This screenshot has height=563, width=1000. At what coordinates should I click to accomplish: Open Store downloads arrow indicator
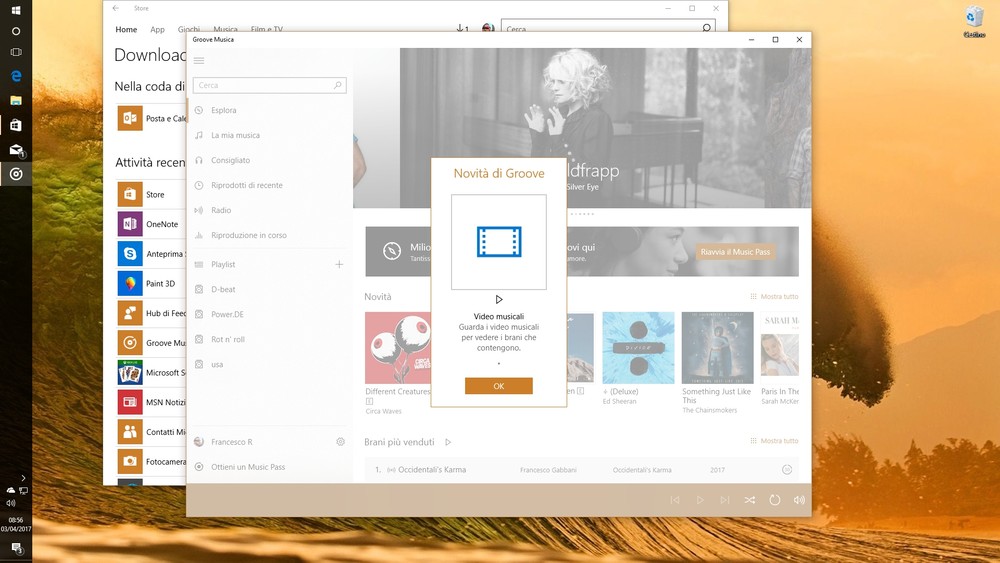point(462,29)
